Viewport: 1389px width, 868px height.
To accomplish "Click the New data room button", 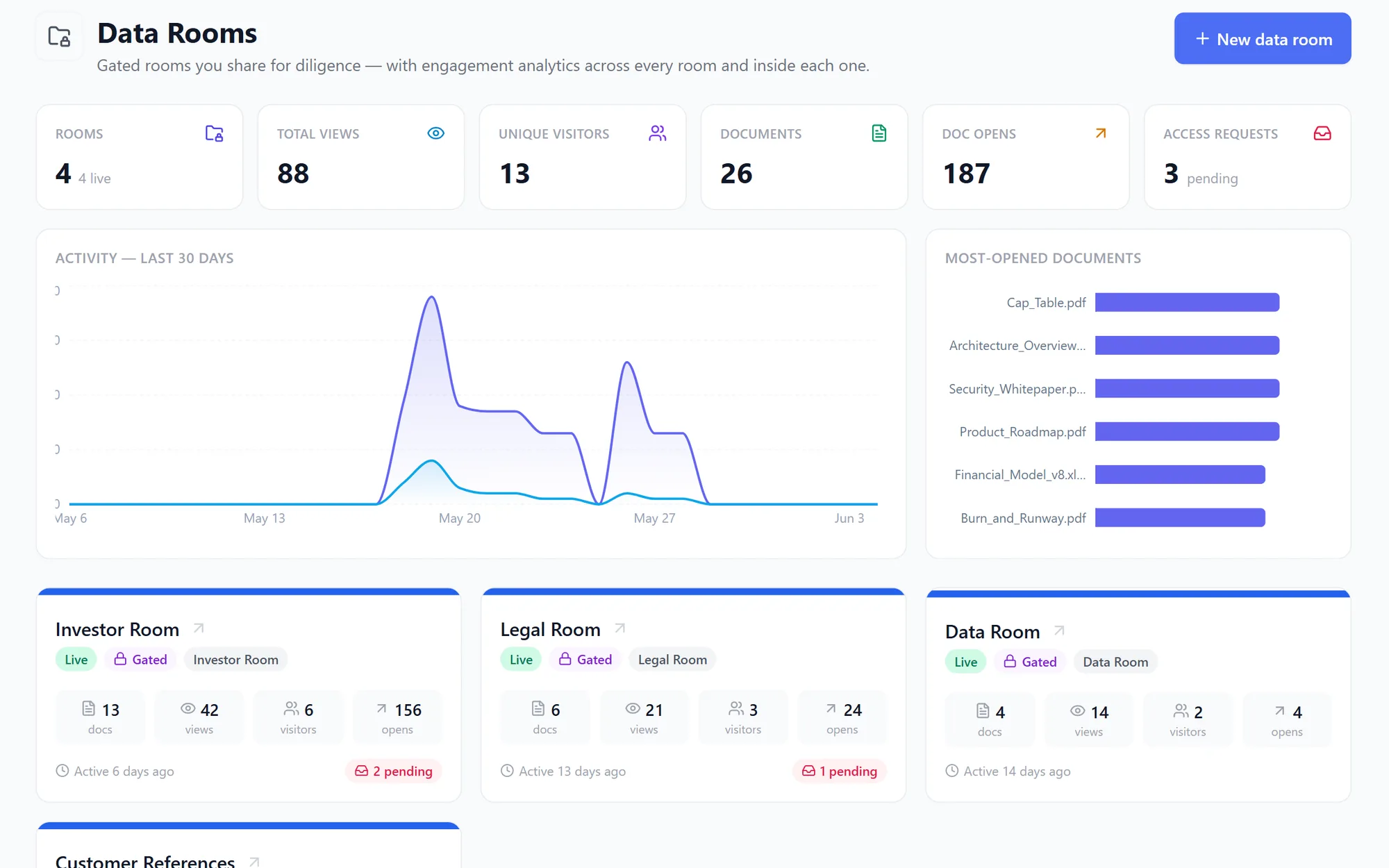I will (x=1262, y=39).
